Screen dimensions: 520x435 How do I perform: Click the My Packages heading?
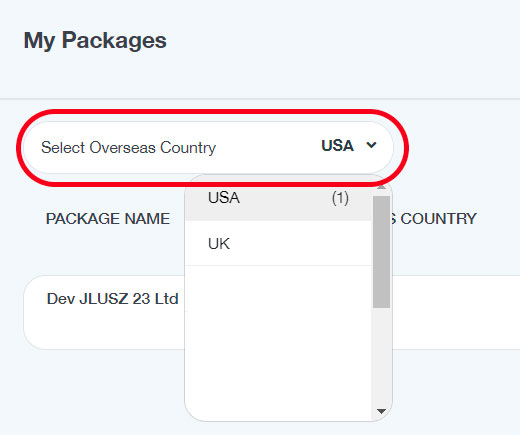coord(95,40)
